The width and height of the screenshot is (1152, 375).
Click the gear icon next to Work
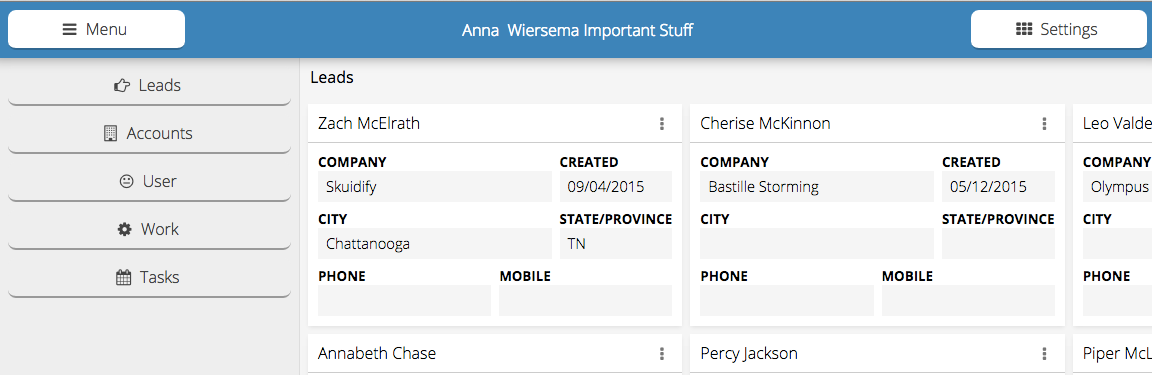click(x=124, y=229)
